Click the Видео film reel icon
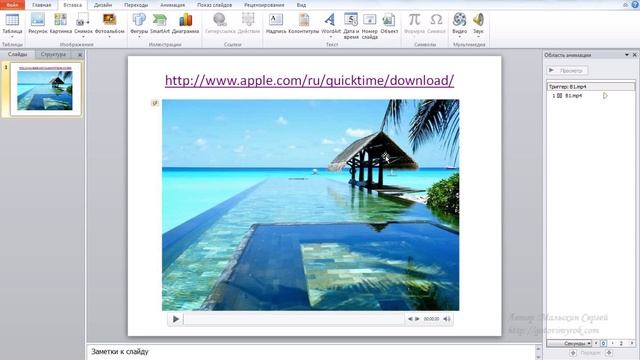 [460, 20]
